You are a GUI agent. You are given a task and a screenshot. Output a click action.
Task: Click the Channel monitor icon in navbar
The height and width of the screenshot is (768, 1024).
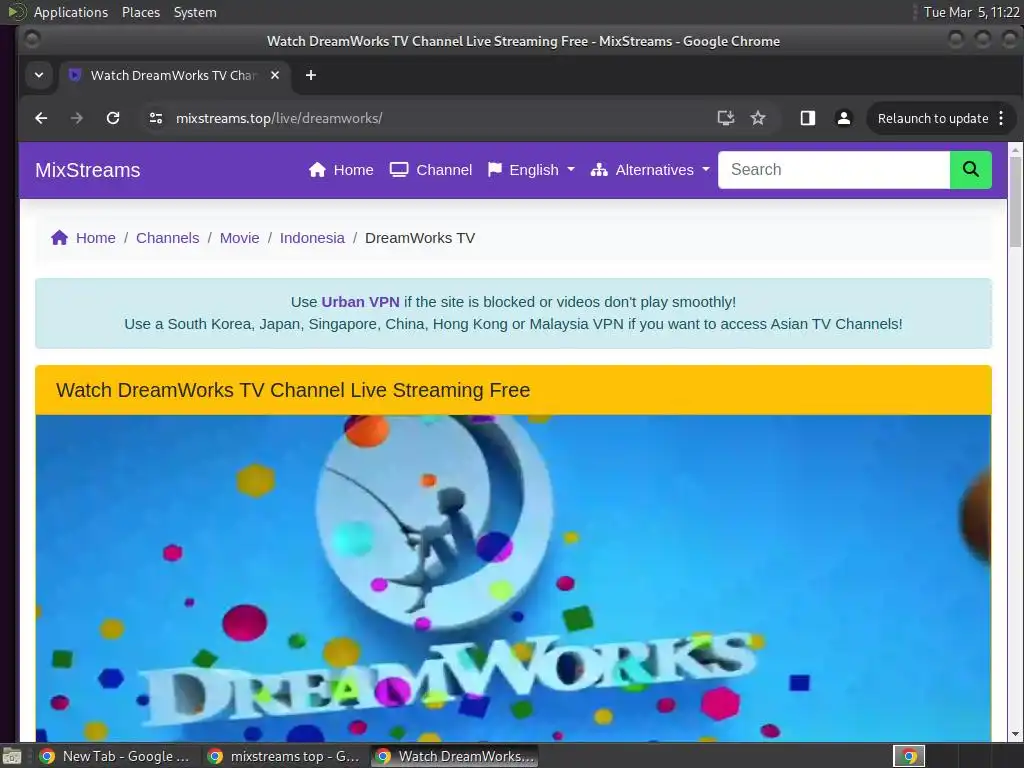tap(399, 170)
